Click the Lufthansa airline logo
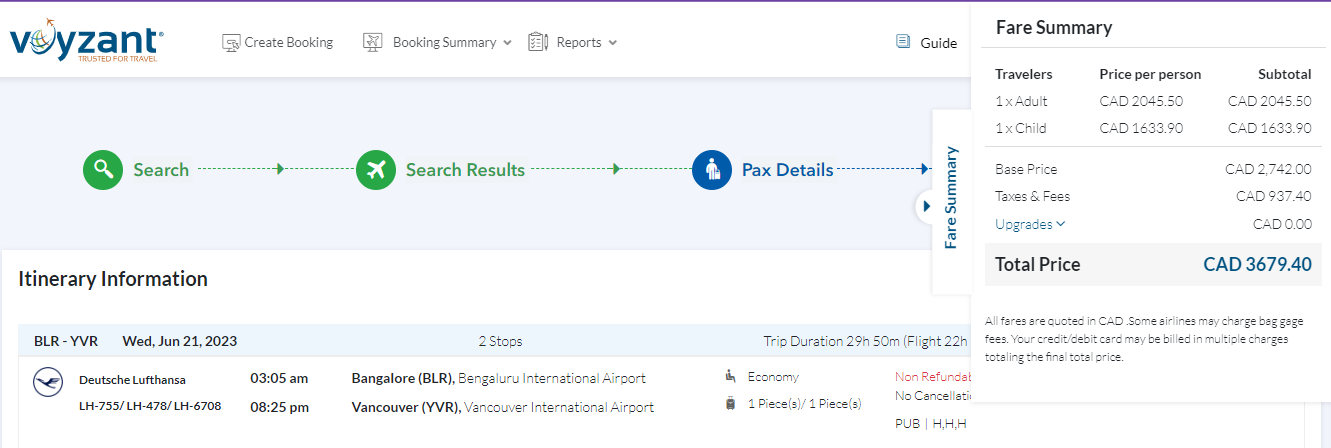 pyautogui.click(x=47, y=382)
